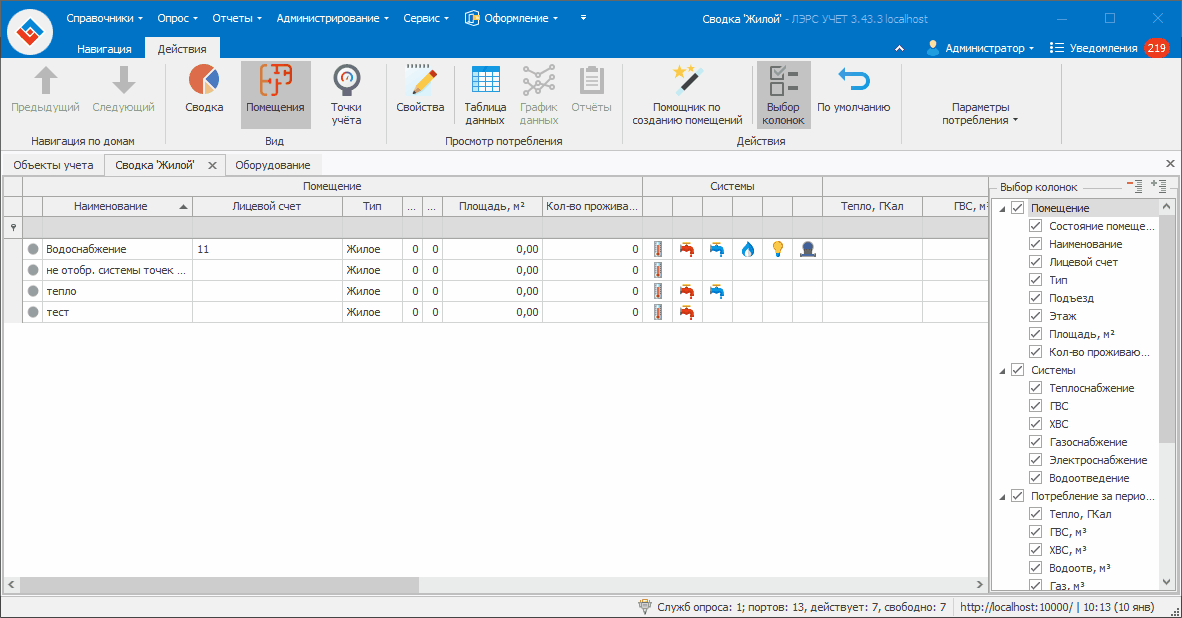Viewport: 1182px width, 618px height.
Task: Click red hot water tap in Водоснабжение row
Action: tap(687, 249)
